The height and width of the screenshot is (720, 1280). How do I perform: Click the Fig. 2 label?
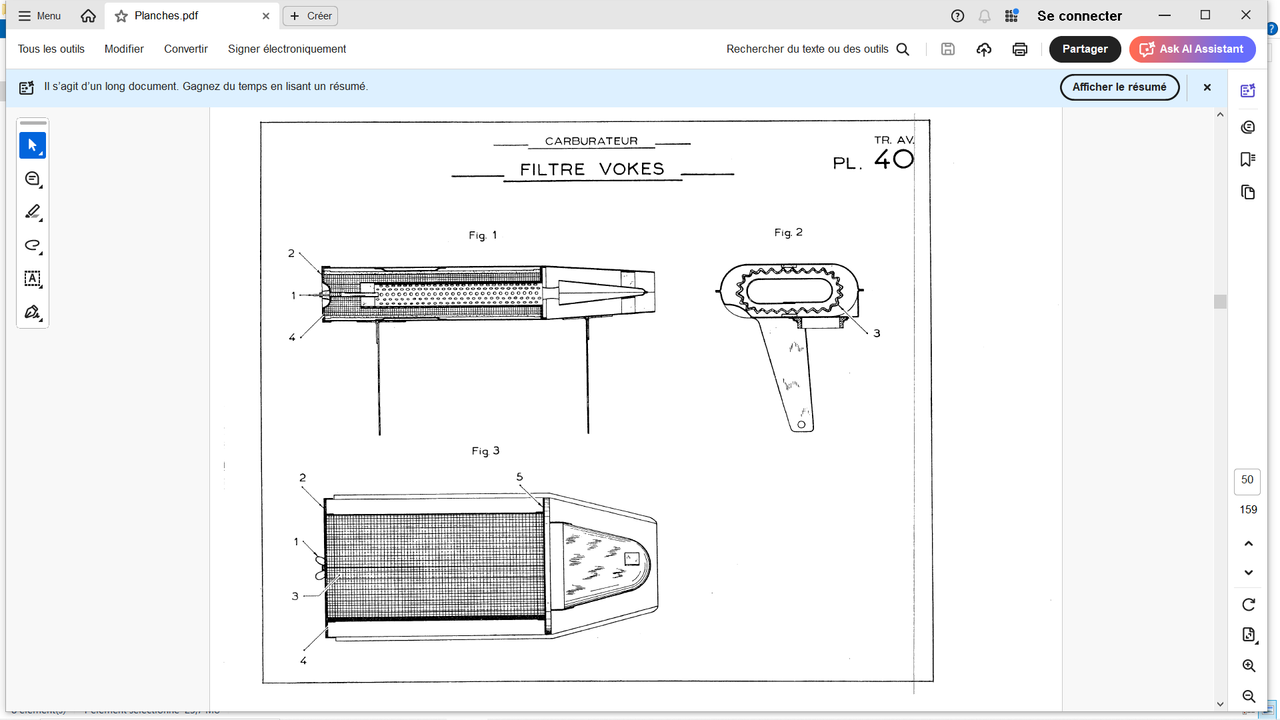788,232
